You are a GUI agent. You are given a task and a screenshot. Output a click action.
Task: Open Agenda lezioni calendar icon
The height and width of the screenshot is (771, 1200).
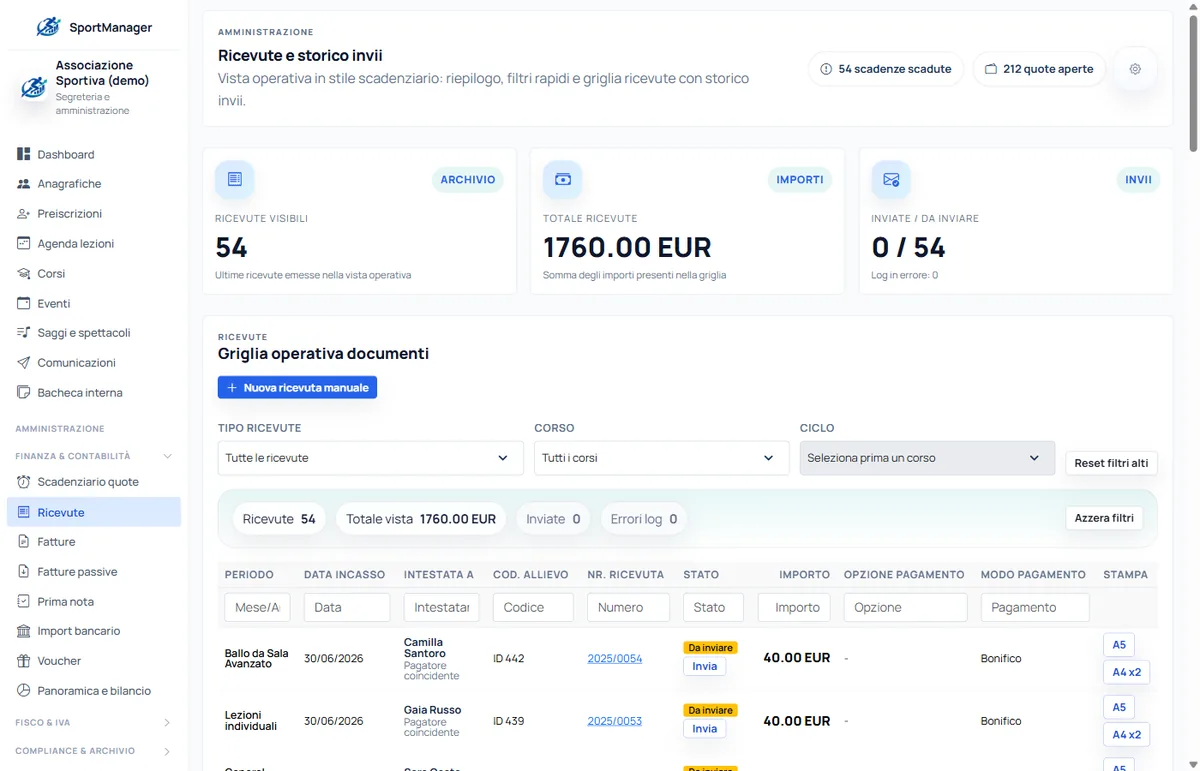(x=24, y=243)
